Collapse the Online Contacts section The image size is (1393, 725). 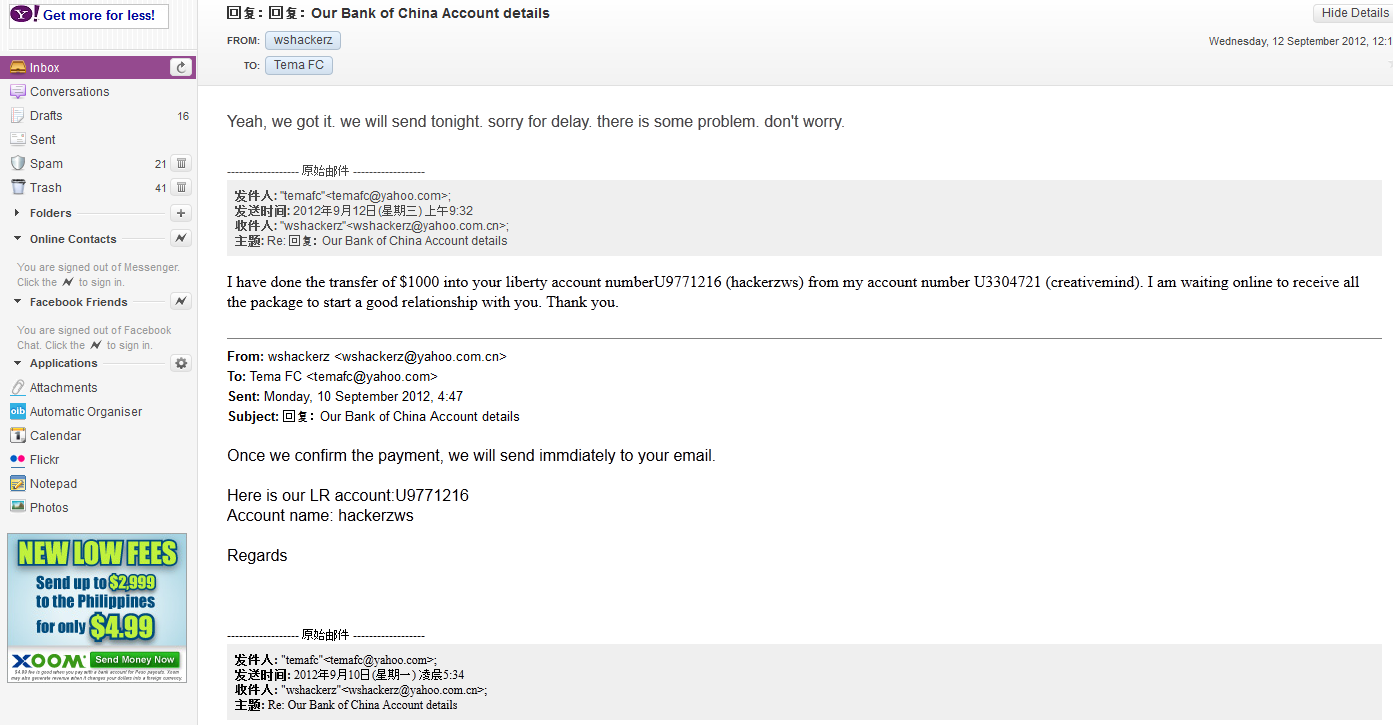(x=18, y=239)
